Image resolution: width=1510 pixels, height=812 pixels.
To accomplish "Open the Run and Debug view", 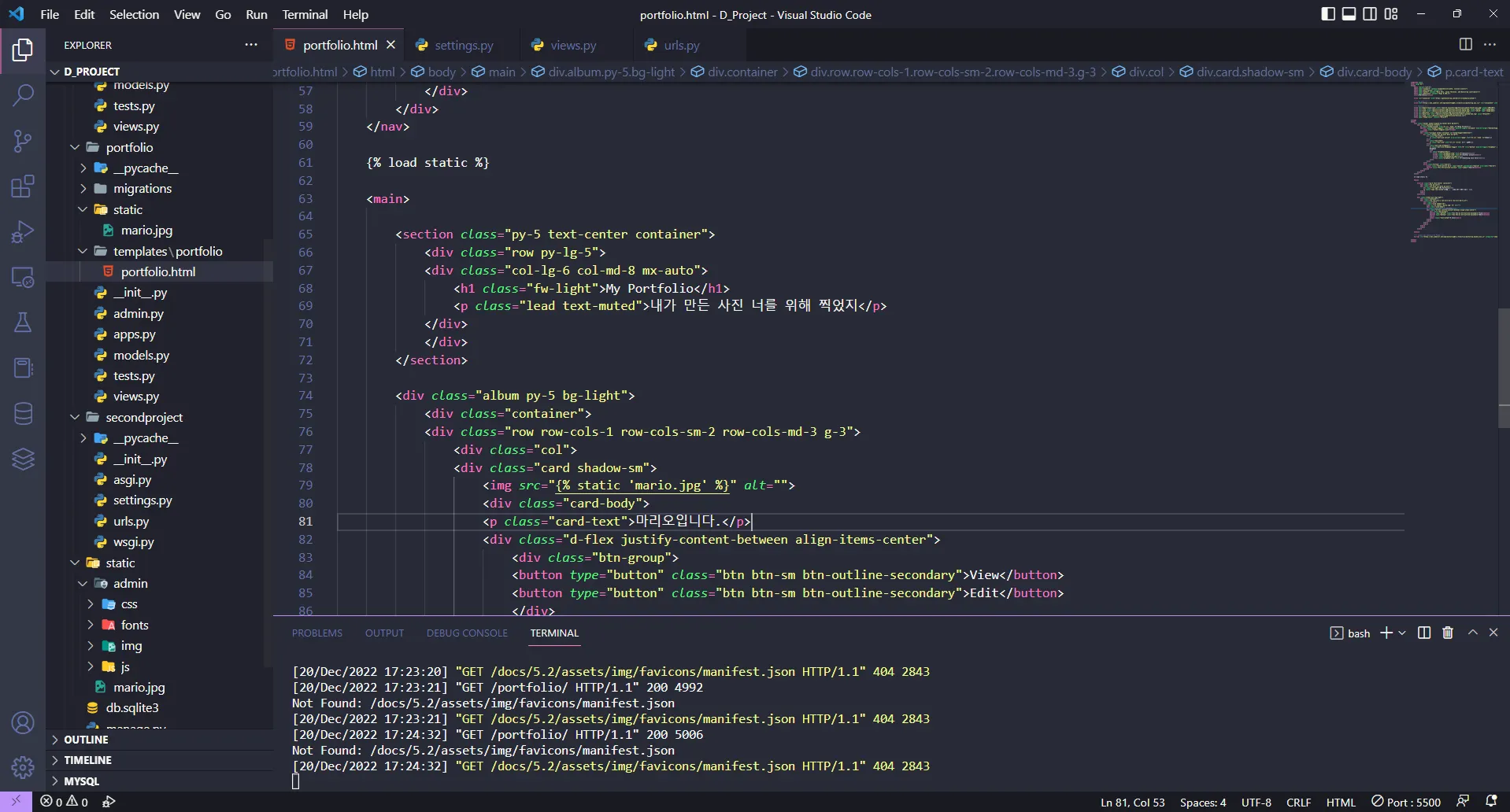I will [23, 232].
